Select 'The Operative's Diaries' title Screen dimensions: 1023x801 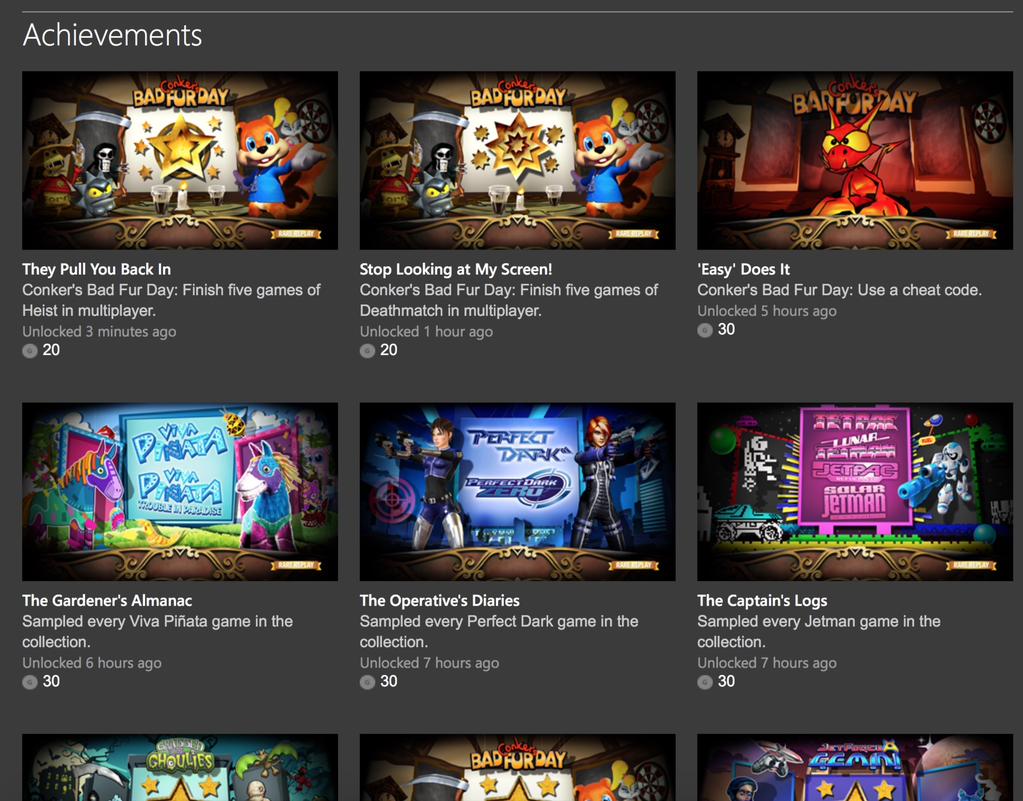[440, 601]
